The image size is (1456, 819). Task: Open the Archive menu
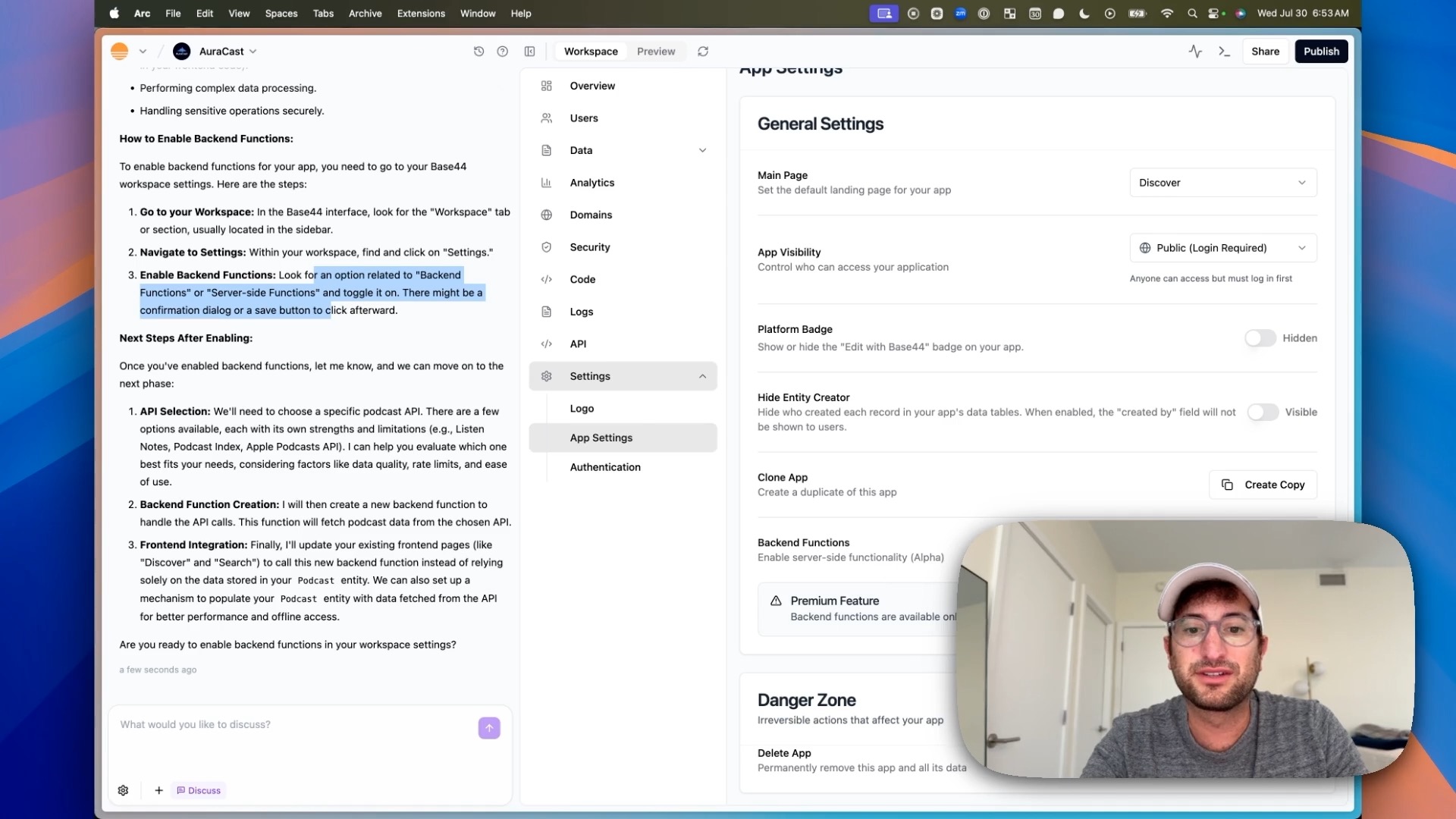click(x=365, y=14)
